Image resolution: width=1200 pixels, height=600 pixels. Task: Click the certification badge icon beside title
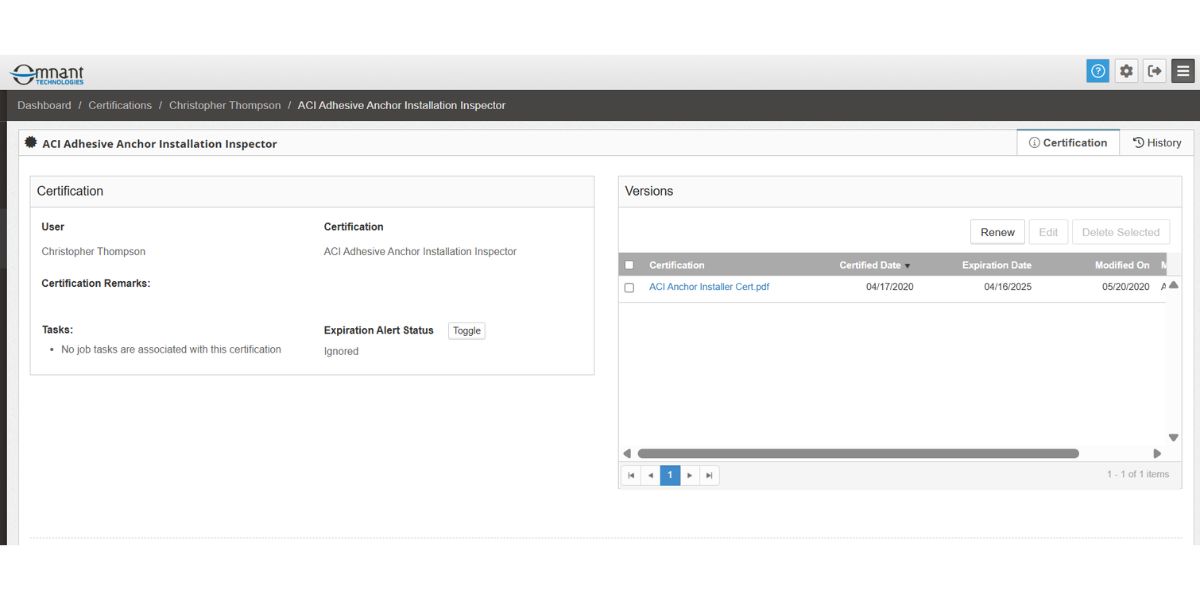31,143
